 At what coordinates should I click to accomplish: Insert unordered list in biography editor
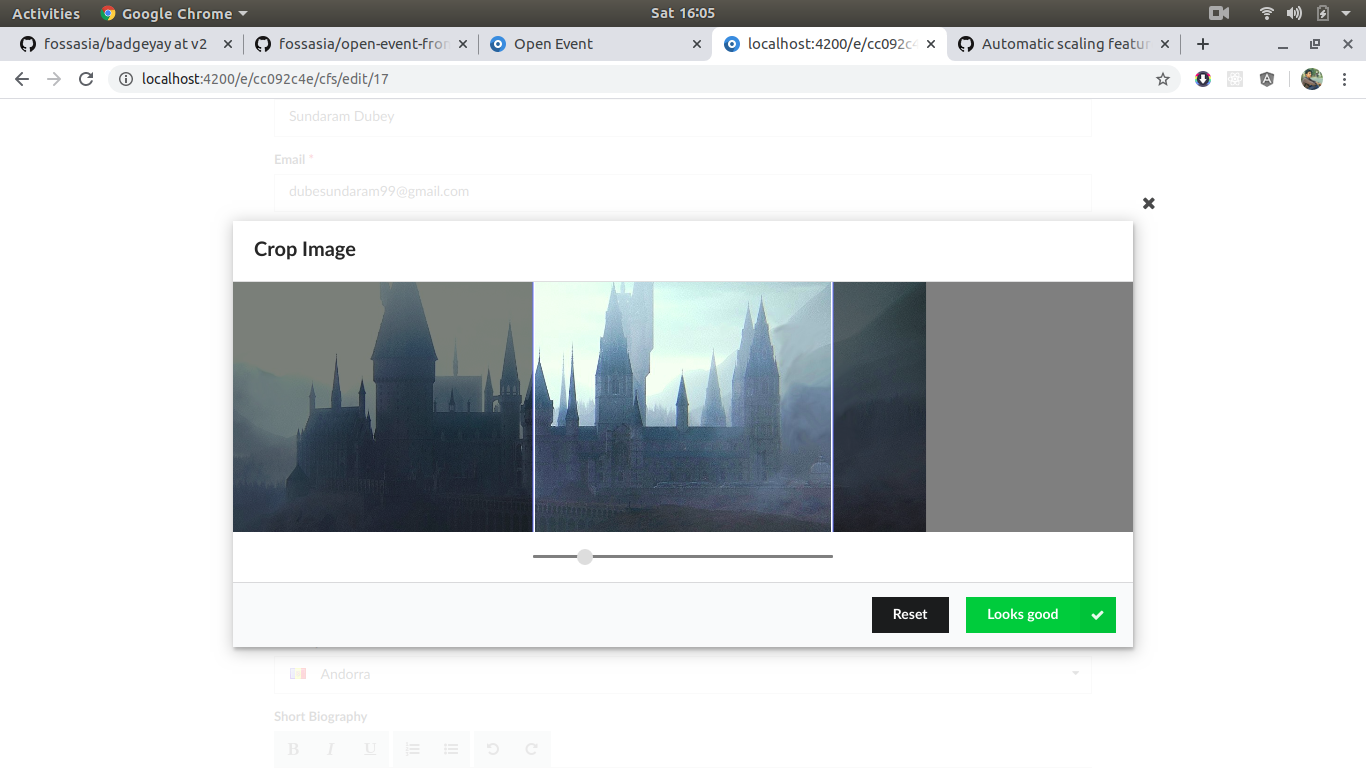(x=451, y=749)
